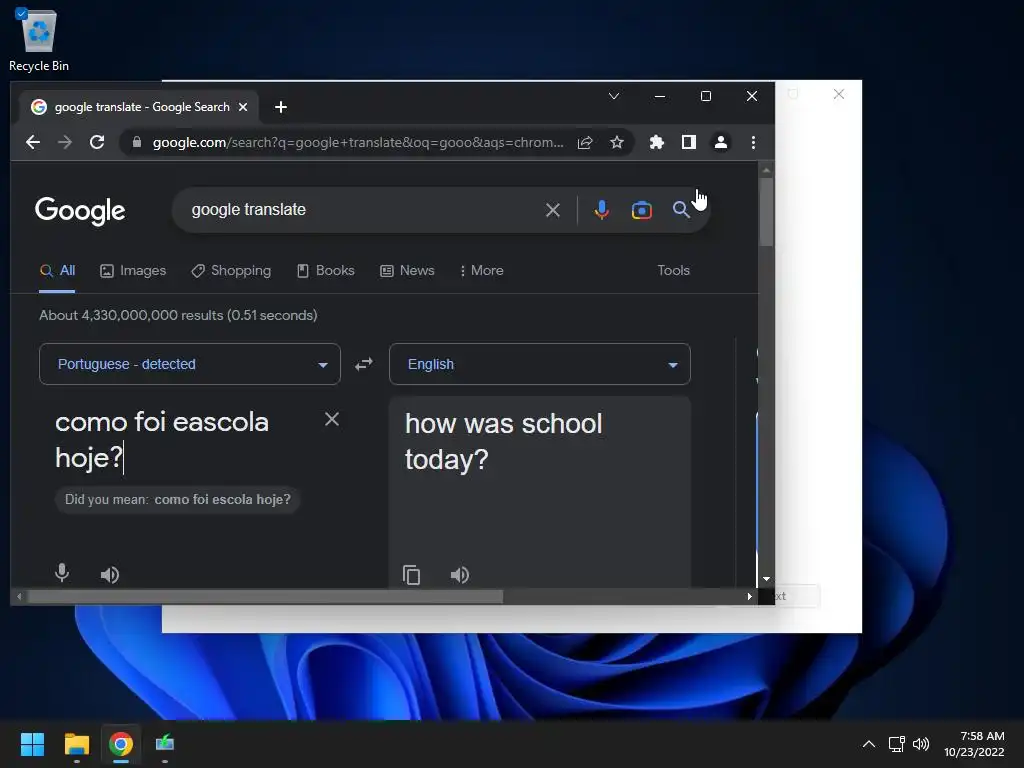Swap the source and target languages

click(x=364, y=364)
